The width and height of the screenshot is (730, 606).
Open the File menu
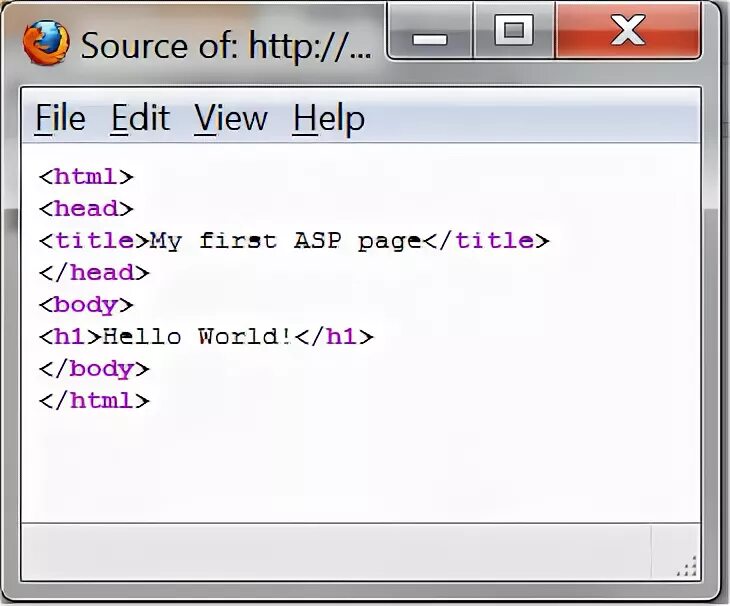[61, 118]
